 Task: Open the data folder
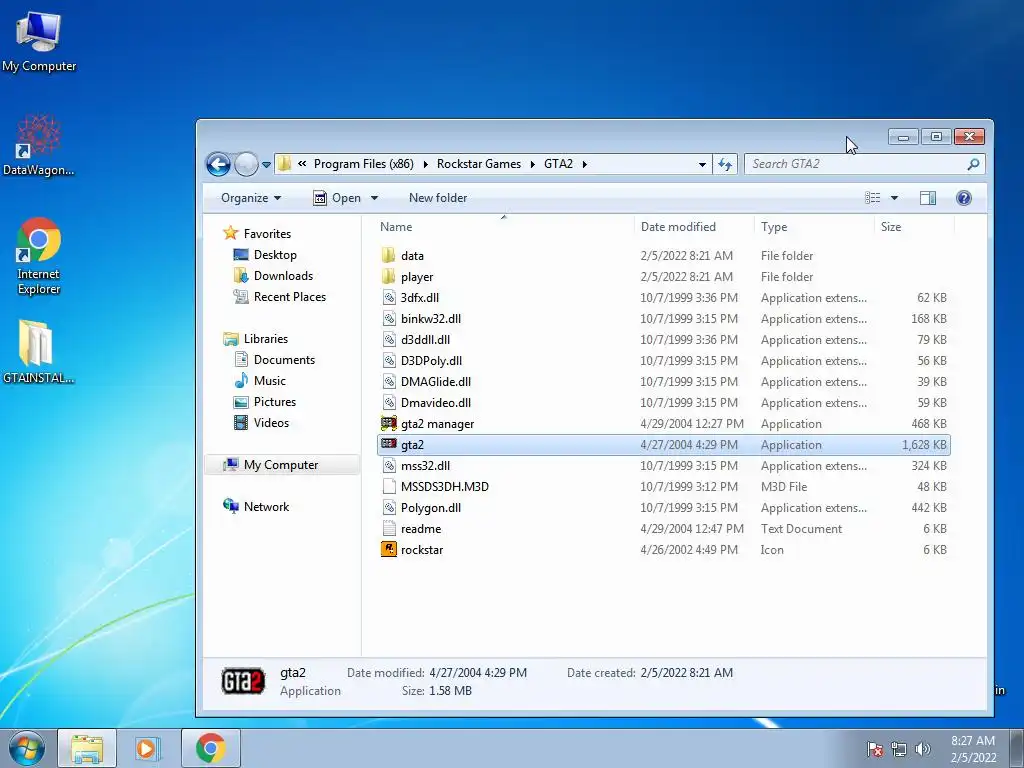pos(664,256)
